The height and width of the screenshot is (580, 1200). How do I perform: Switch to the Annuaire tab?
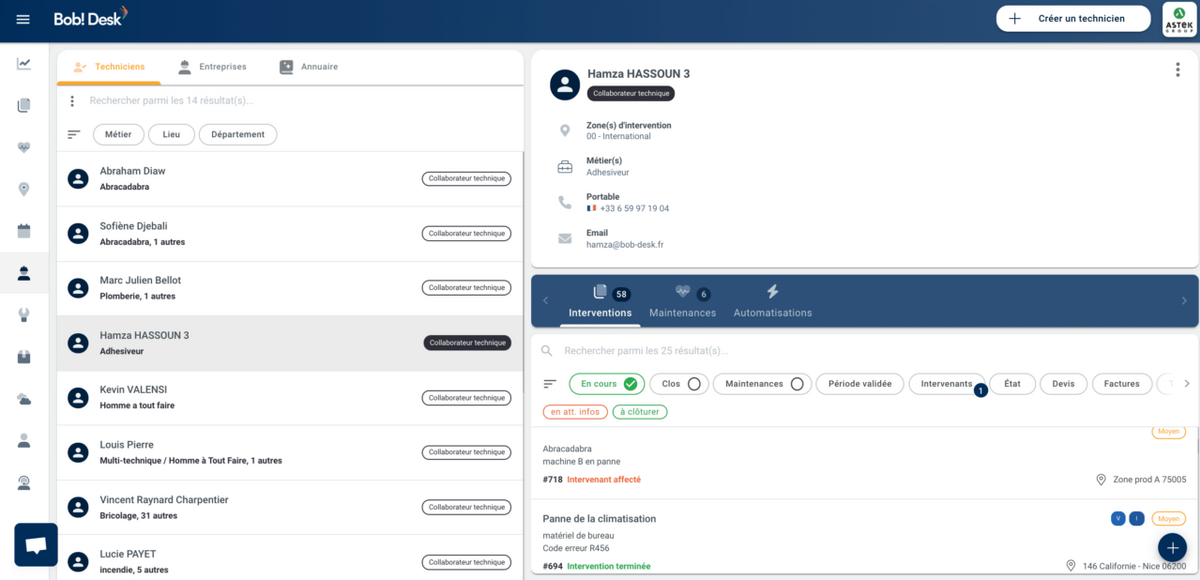308,67
